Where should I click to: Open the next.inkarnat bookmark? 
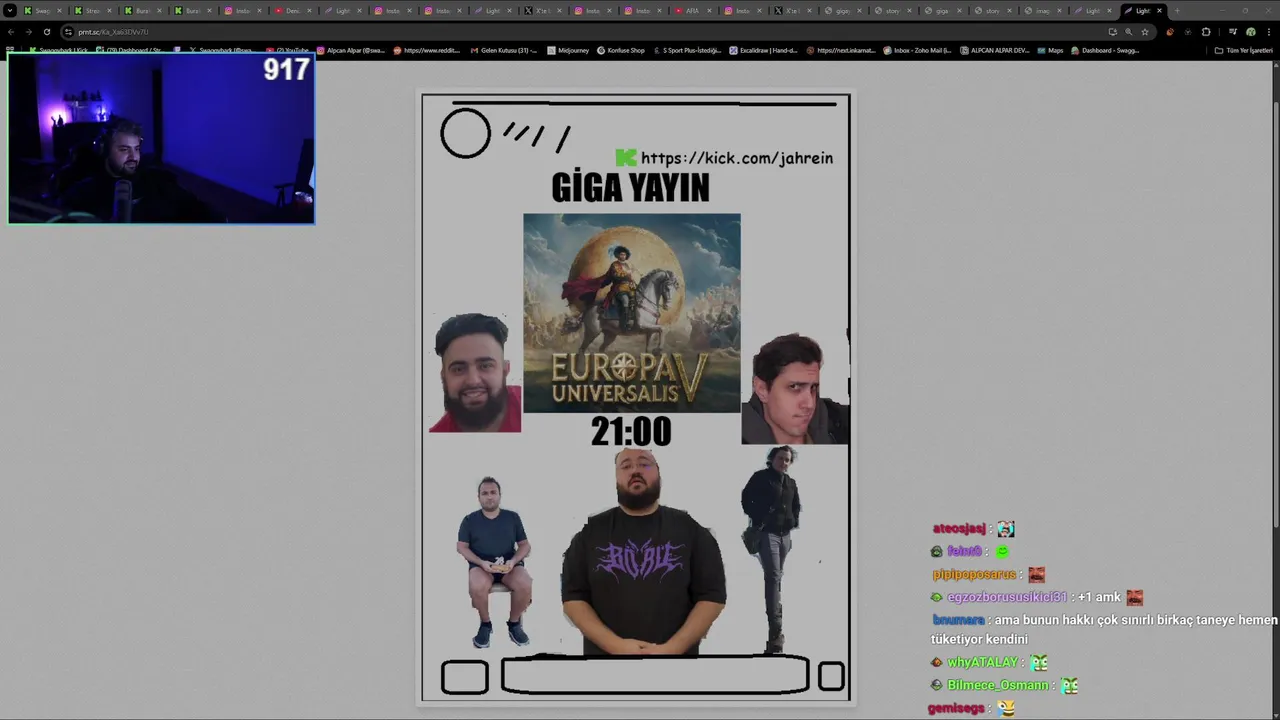coord(843,50)
